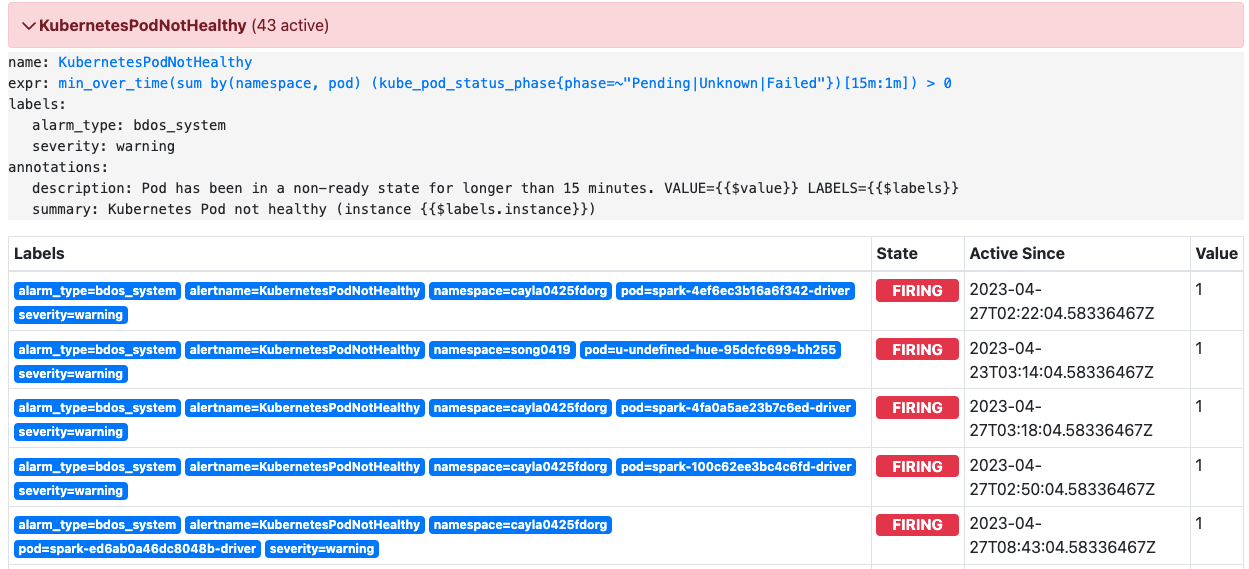Viewport: 1249px width, 569px height.
Task: Open the KubernetesPodNotHealthy name link
Action: click(155, 62)
